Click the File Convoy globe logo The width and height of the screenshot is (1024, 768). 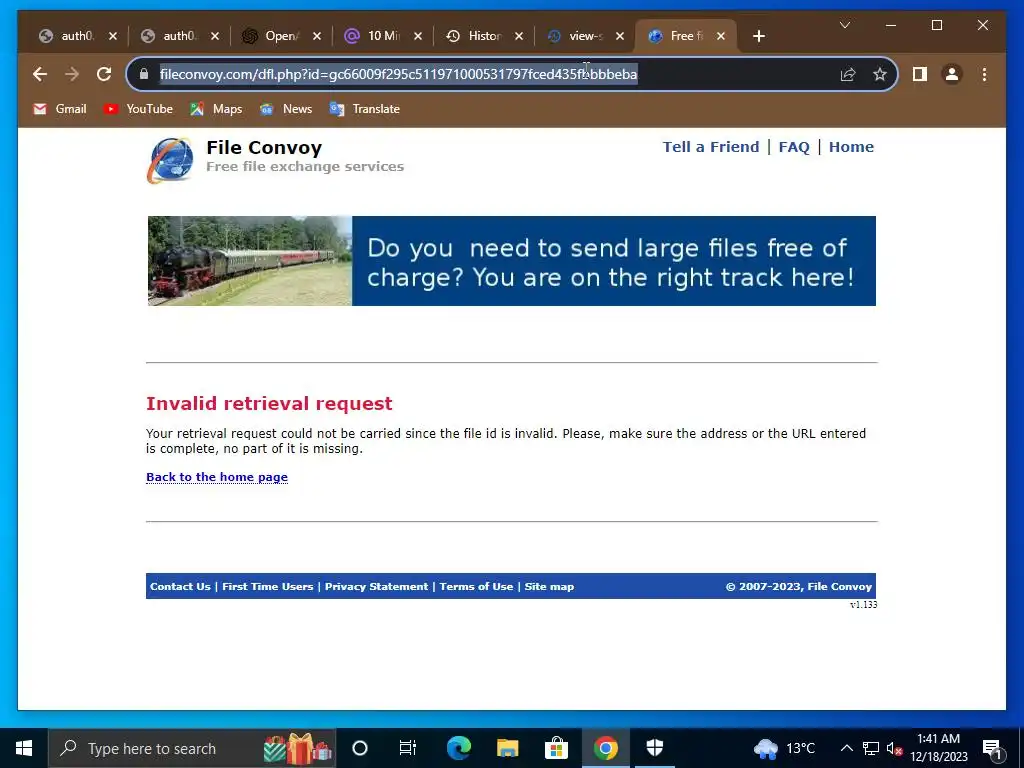pyautogui.click(x=170, y=160)
